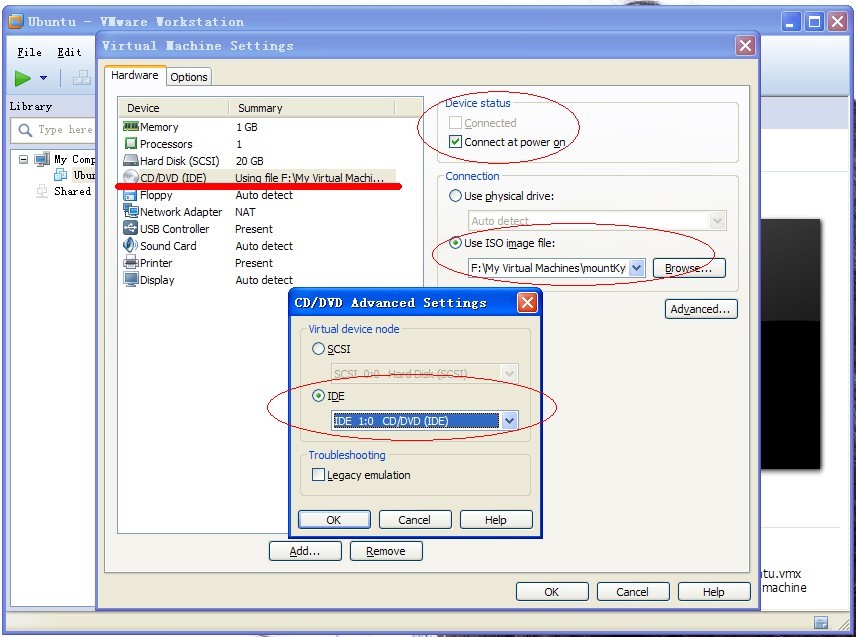
Task: Click the USB Controller icon
Action: [130, 228]
